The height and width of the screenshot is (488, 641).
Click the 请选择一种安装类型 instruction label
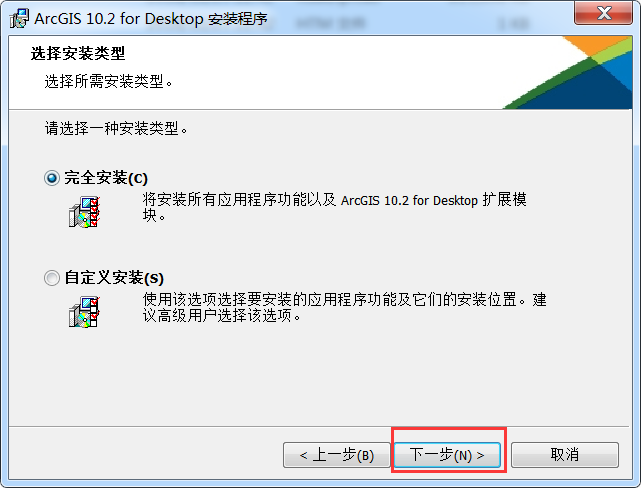(116, 128)
